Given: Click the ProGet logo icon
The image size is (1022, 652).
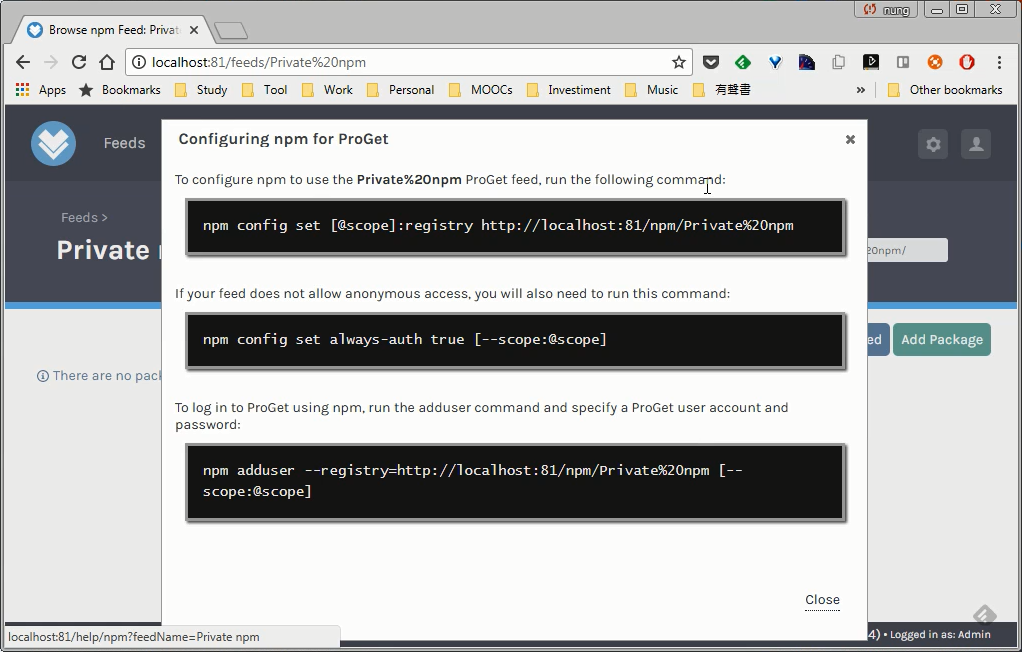Looking at the screenshot, I should pyautogui.click(x=53, y=143).
